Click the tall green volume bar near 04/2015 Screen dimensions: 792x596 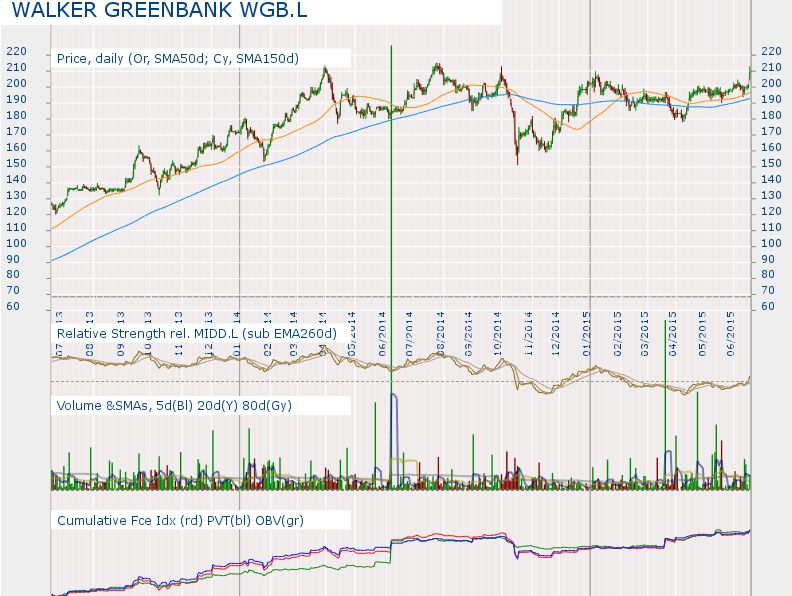[665, 404]
